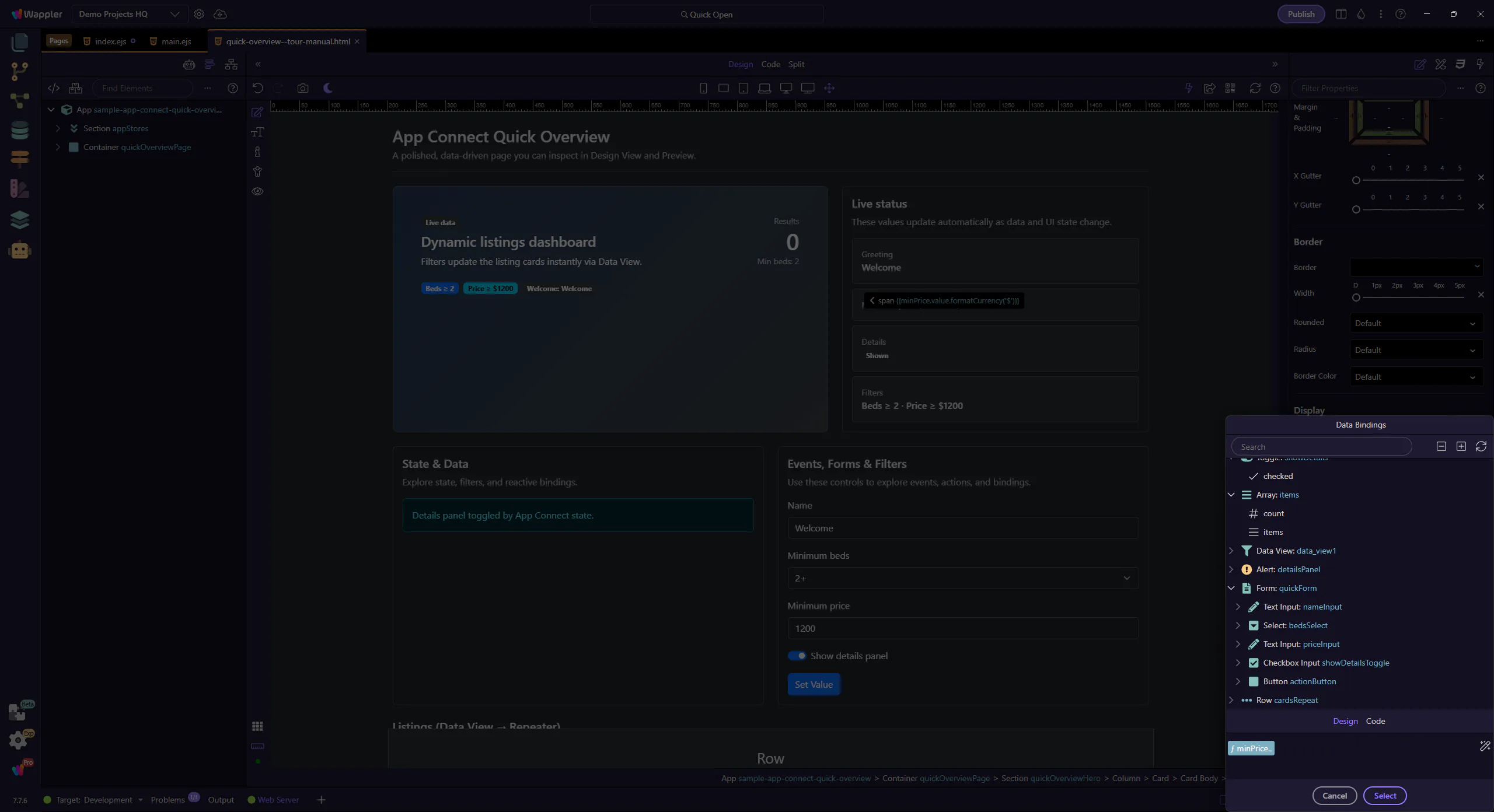Toggle dark mode moon icon

click(328, 88)
